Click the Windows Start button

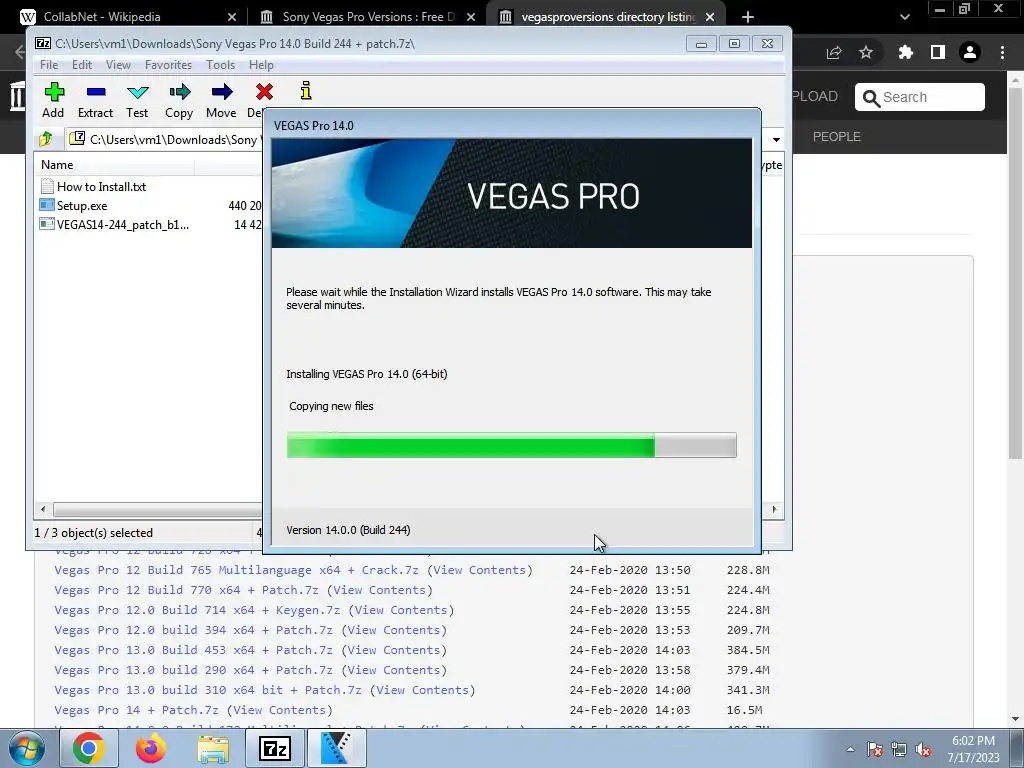click(x=26, y=749)
